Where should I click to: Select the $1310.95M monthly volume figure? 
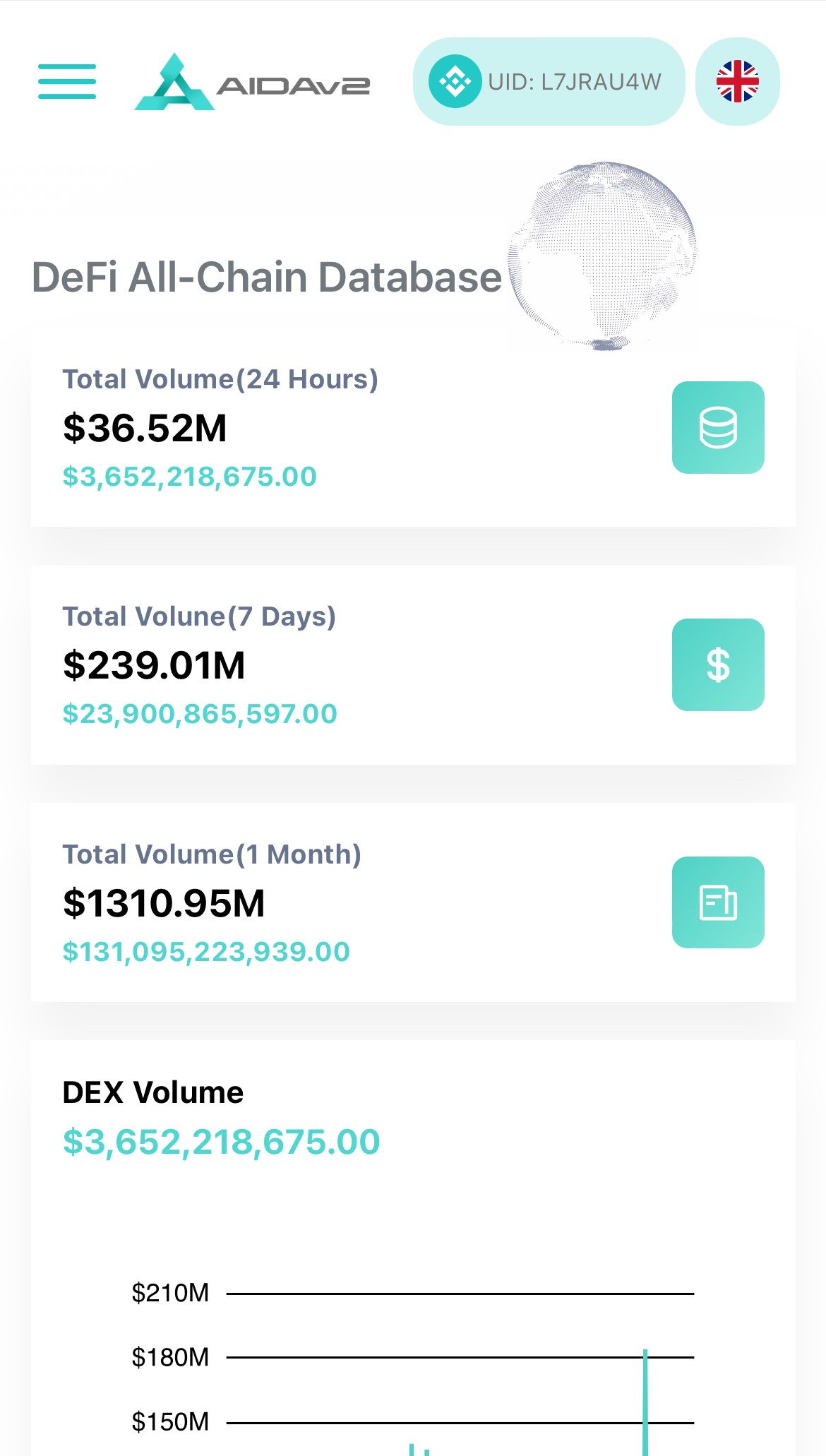tap(164, 903)
